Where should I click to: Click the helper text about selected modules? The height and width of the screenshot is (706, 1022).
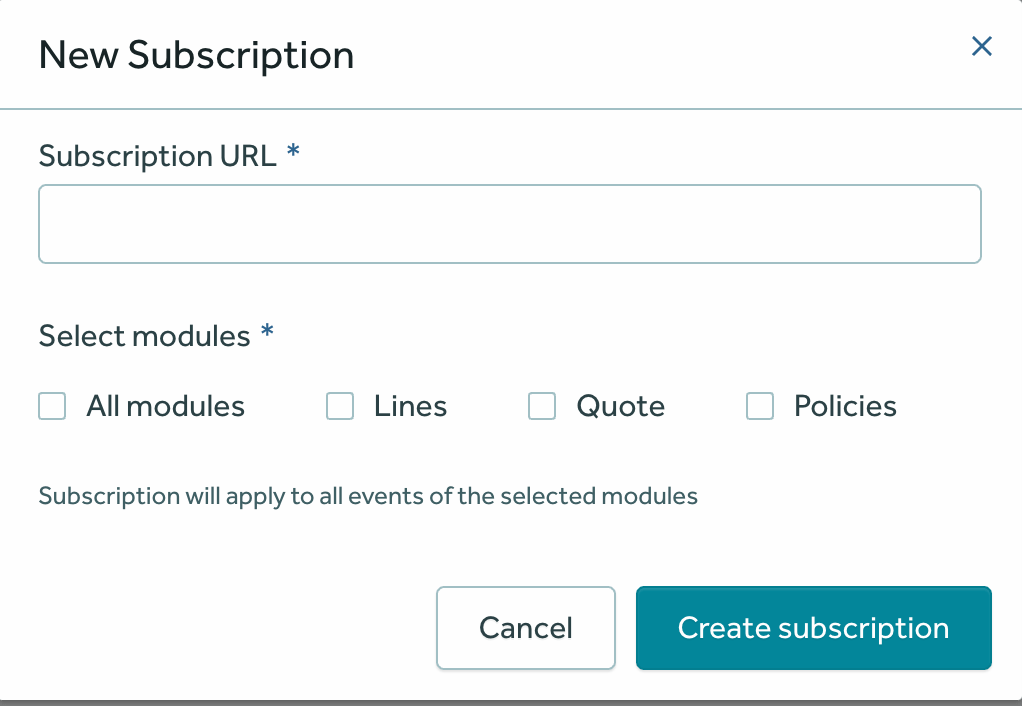click(x=368, y=496)
